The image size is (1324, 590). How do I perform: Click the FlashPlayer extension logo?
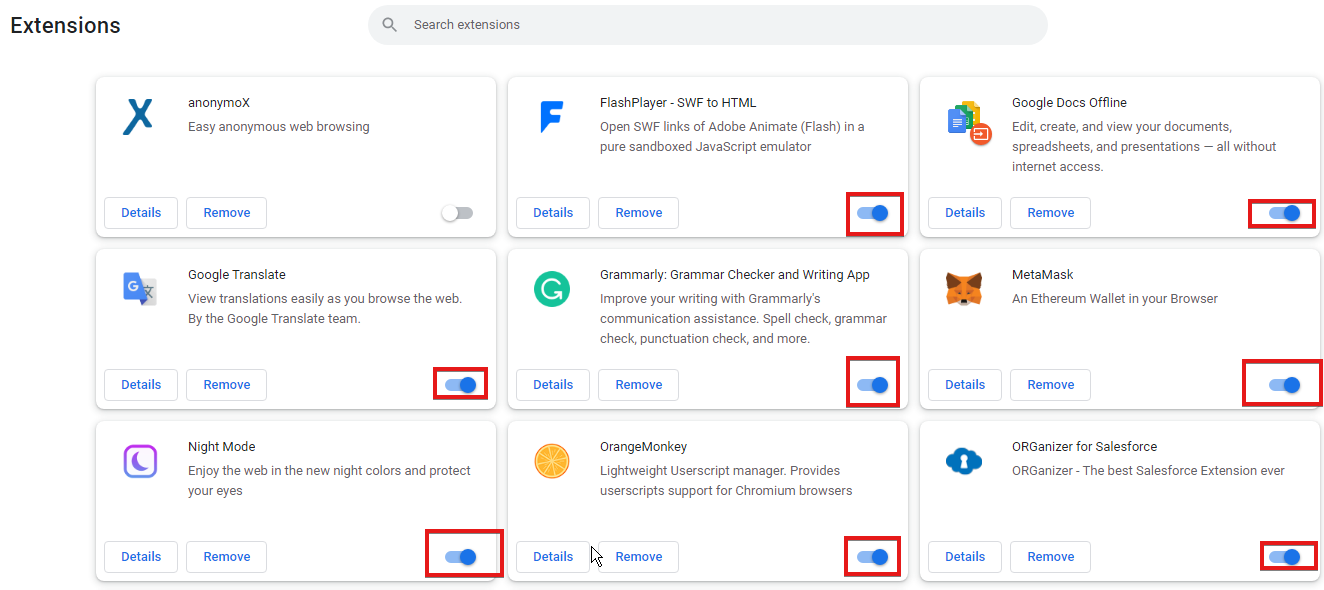coord(551,117)
